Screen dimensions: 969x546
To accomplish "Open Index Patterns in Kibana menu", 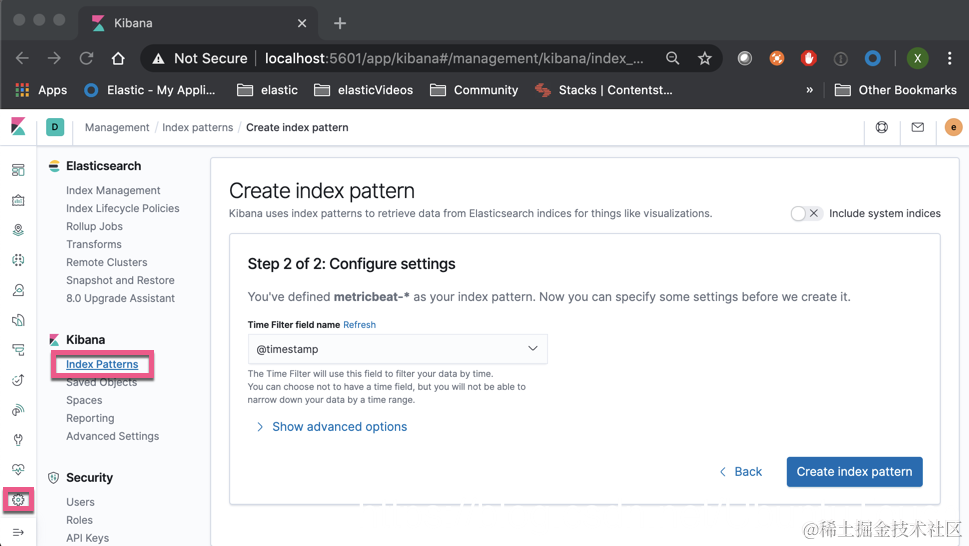I will pos(102,364).
